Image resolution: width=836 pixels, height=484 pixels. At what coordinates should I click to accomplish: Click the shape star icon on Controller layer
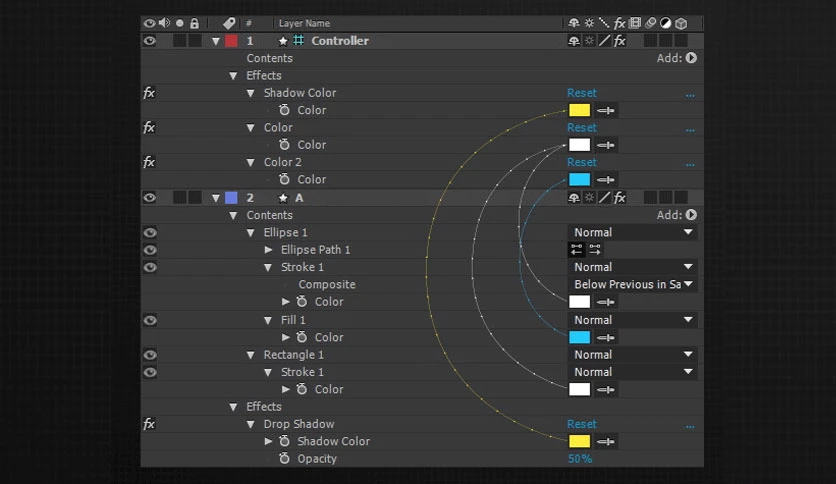283,41
